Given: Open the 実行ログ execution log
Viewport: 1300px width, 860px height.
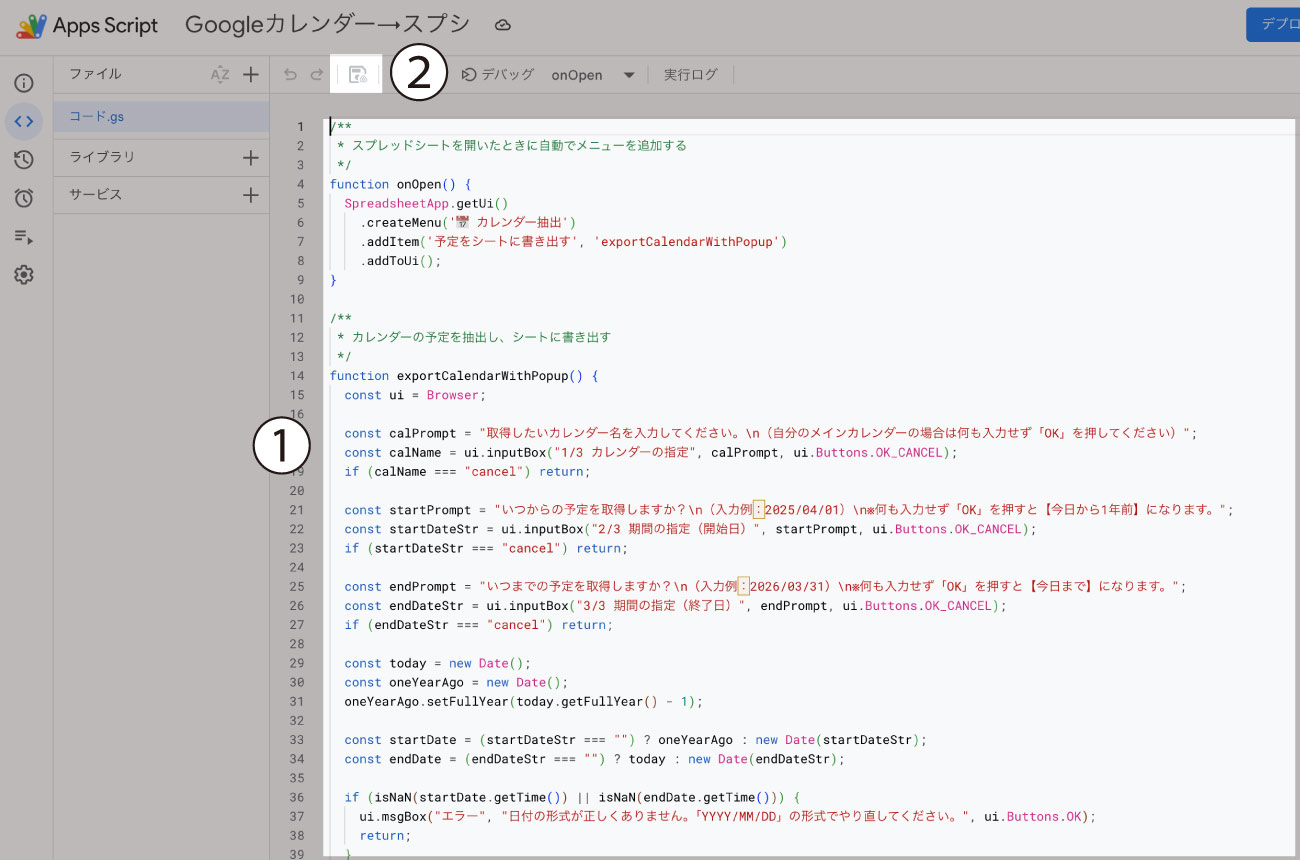Looking at the screenshot, I should point(691,74).
